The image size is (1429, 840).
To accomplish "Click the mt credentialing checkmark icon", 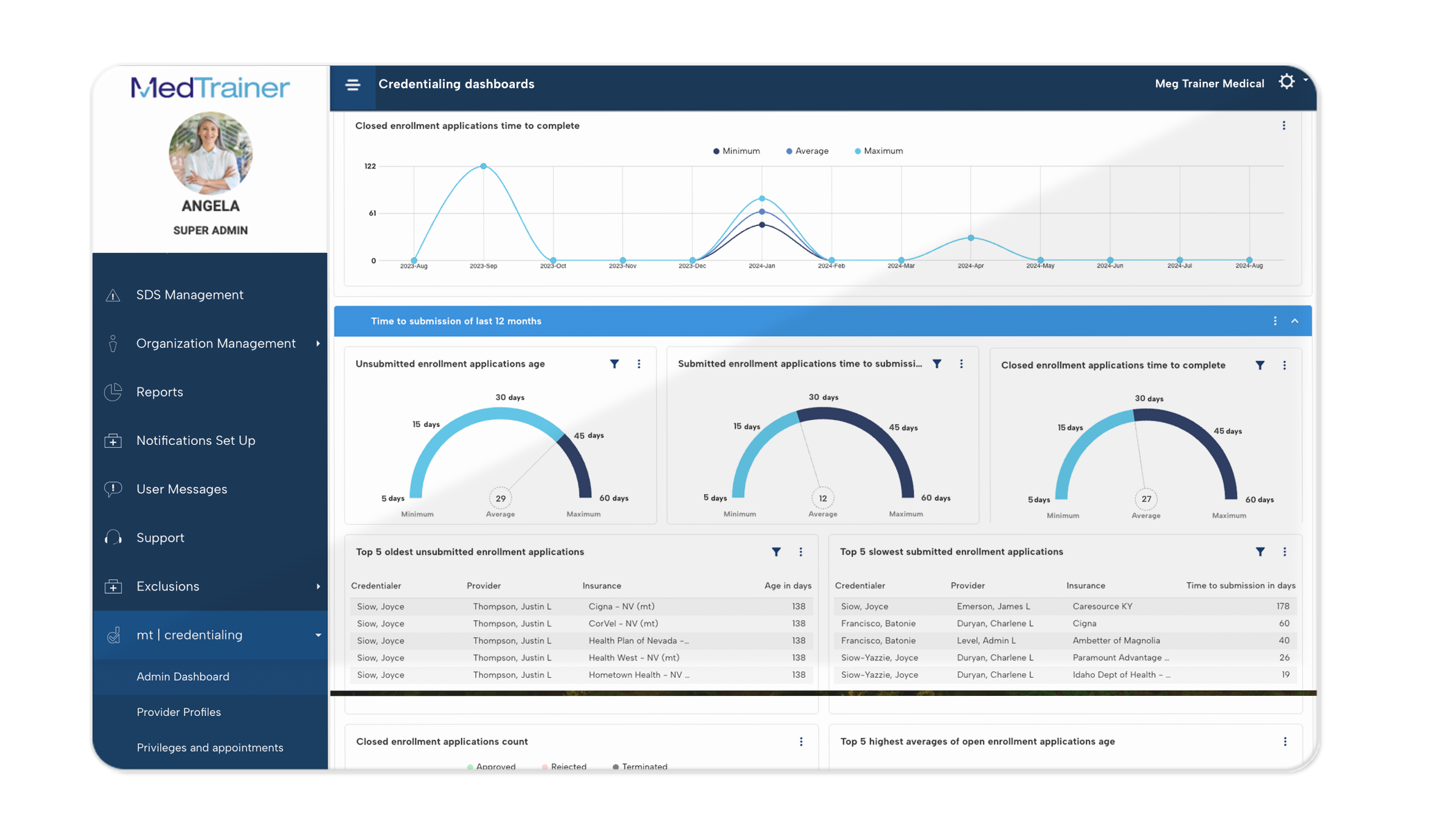I will [x=113, y=634].
